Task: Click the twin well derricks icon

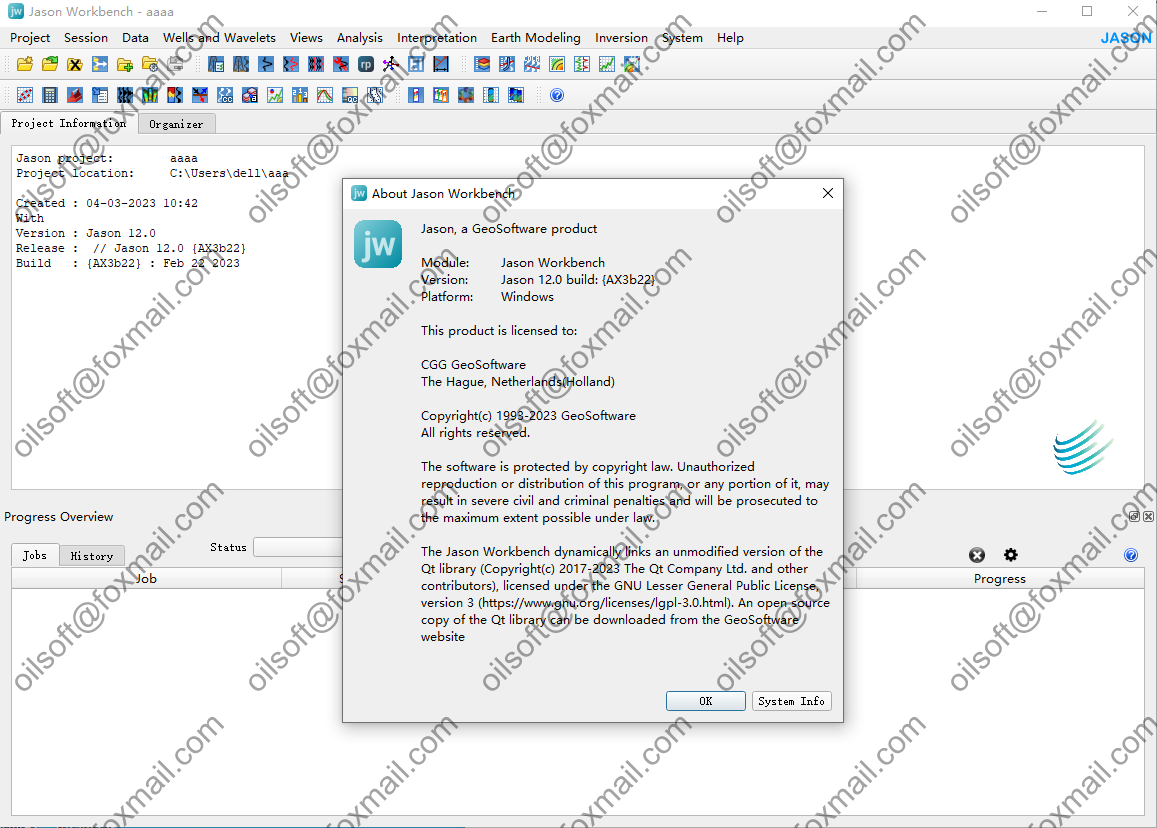Action: point(241,64)
